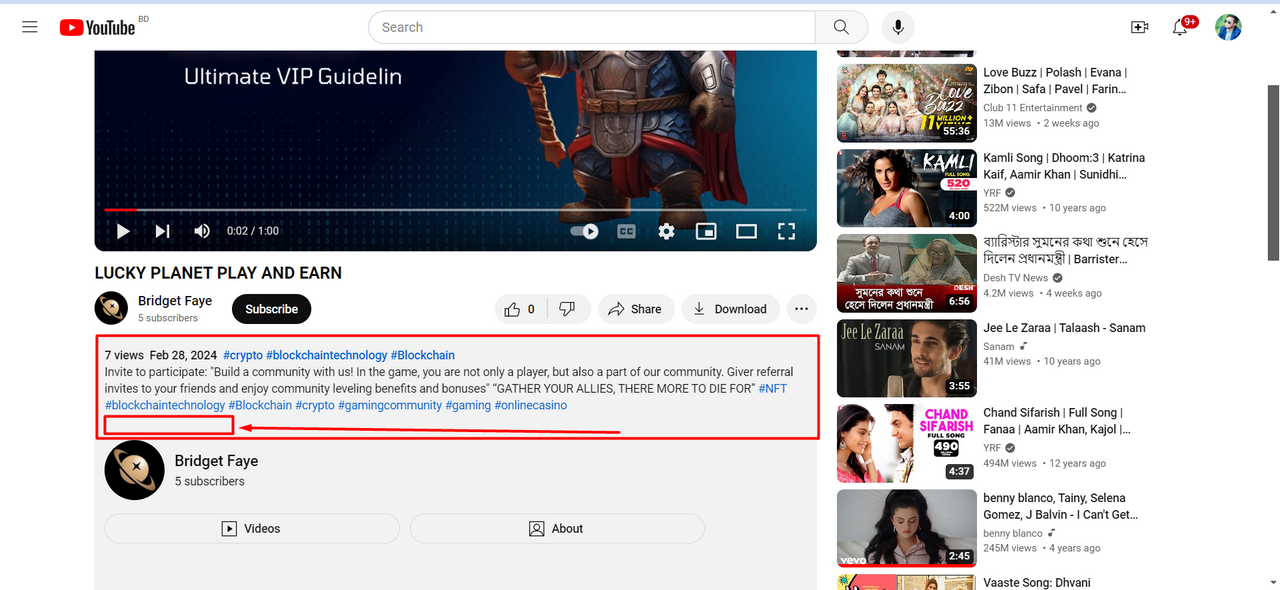Viewport: 1280px width, 590px height.
Task: Visit the benny blanco channel name
Action: click(x=1013, y=533)
